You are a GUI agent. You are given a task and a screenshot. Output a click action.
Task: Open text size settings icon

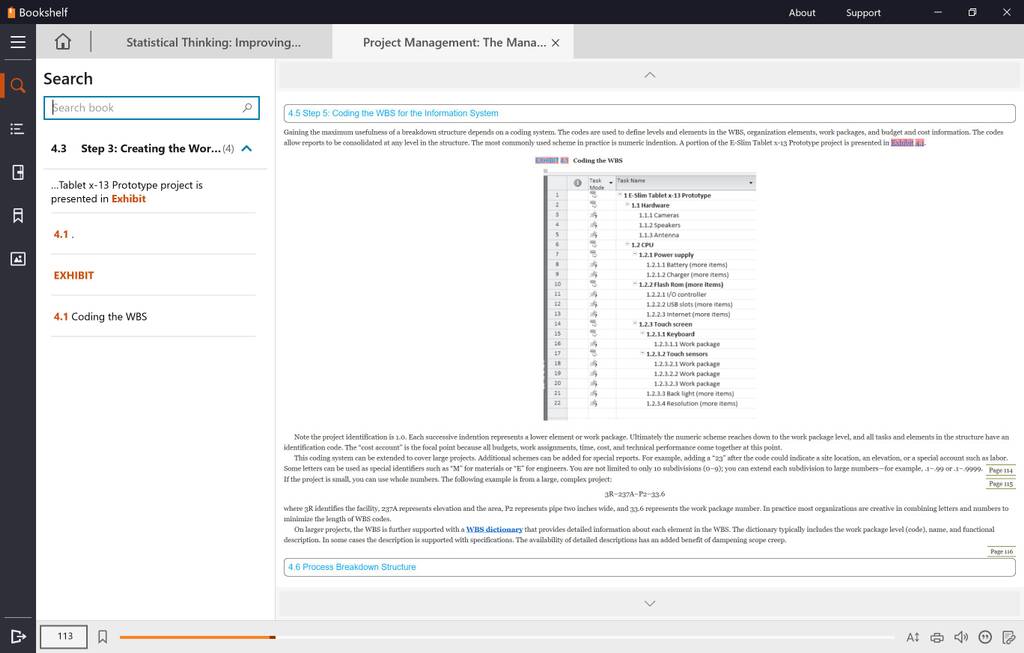[x=912, y=637]
